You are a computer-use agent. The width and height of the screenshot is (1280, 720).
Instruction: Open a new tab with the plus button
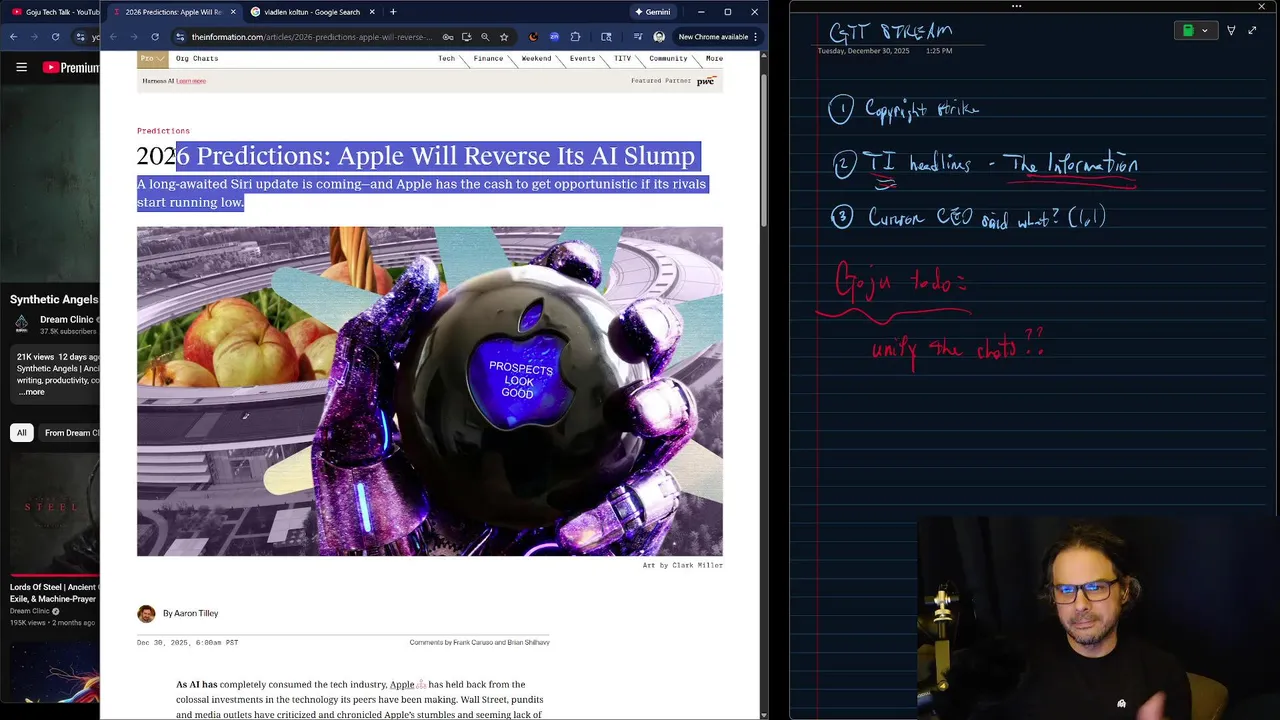point(393,12)
